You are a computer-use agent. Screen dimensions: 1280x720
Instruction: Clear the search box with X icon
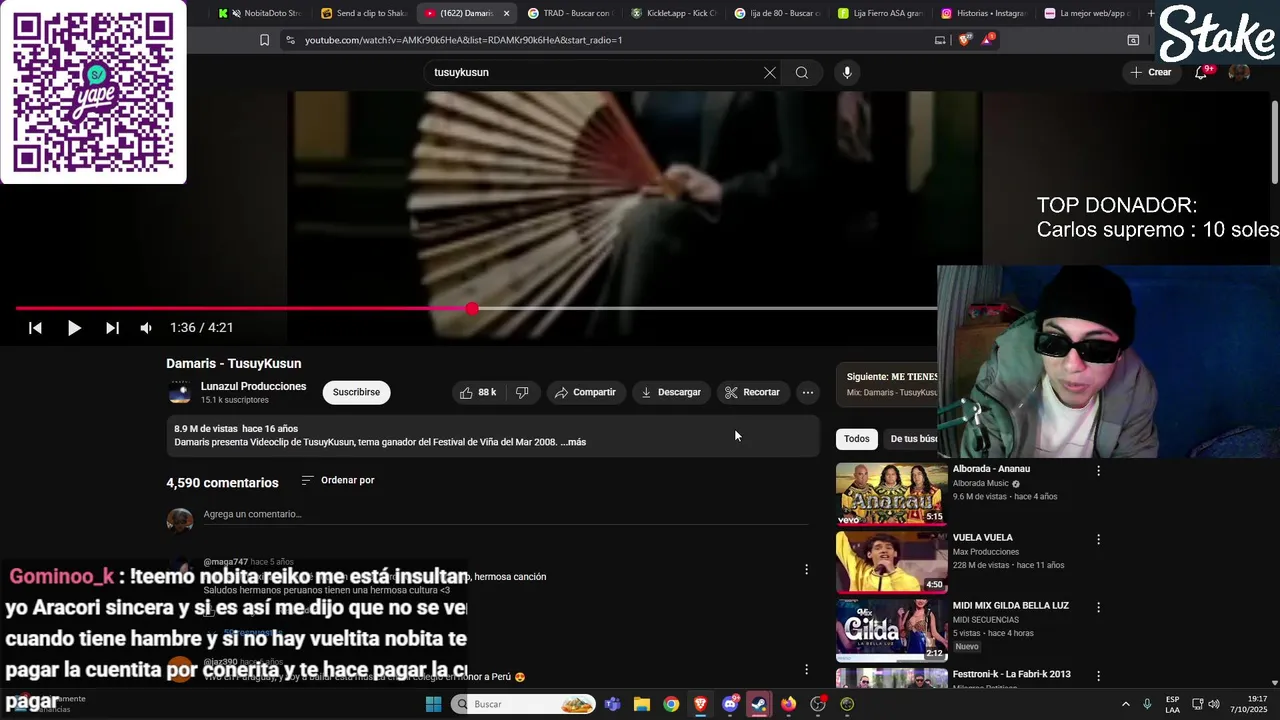pos(770,72)
